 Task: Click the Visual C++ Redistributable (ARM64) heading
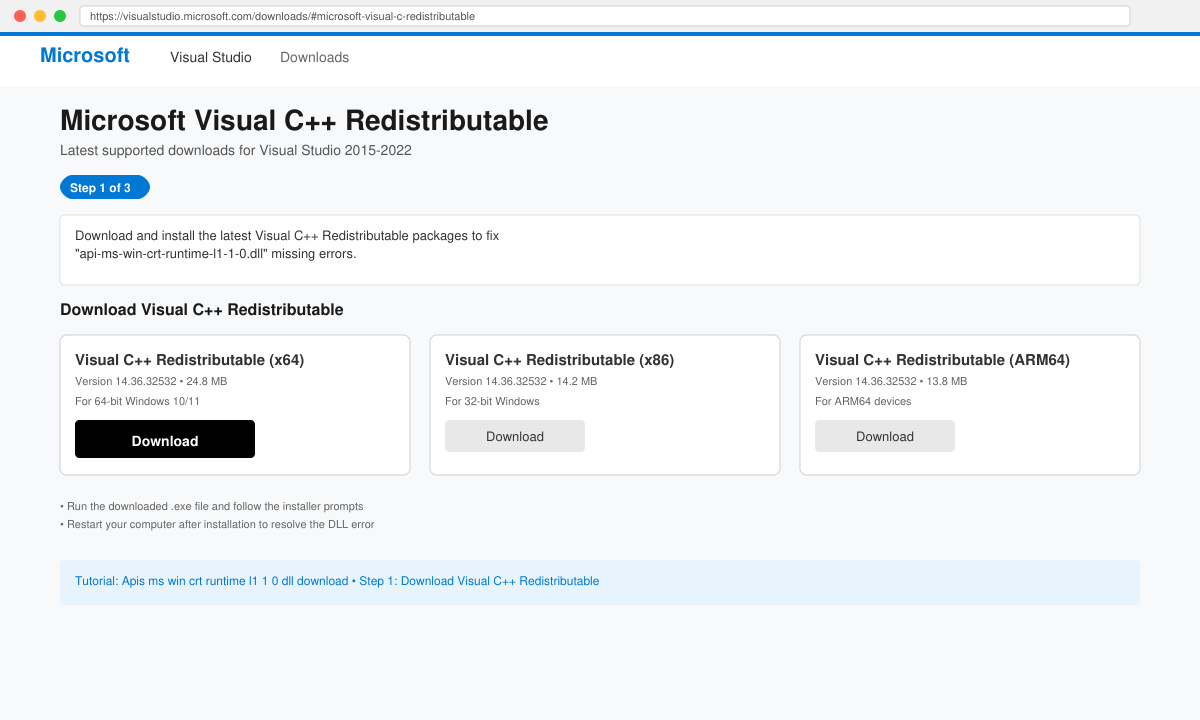point(942,360)
